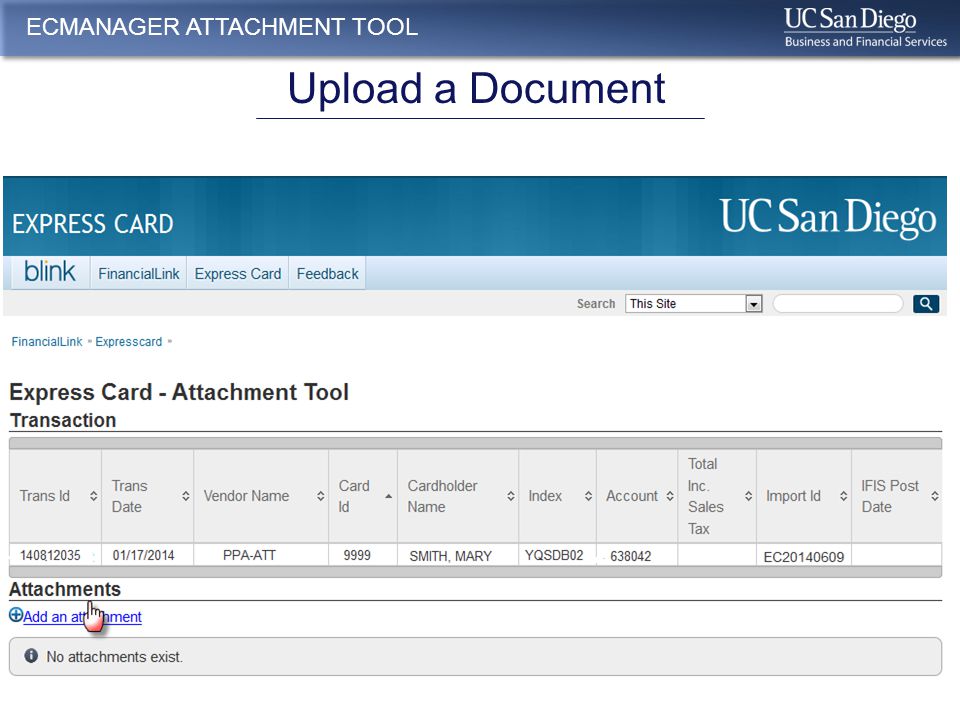The width and height of the screenshot is (960, 720).
Task: Go to Expresscard breadcrumb link
Action: click(129, 342)
